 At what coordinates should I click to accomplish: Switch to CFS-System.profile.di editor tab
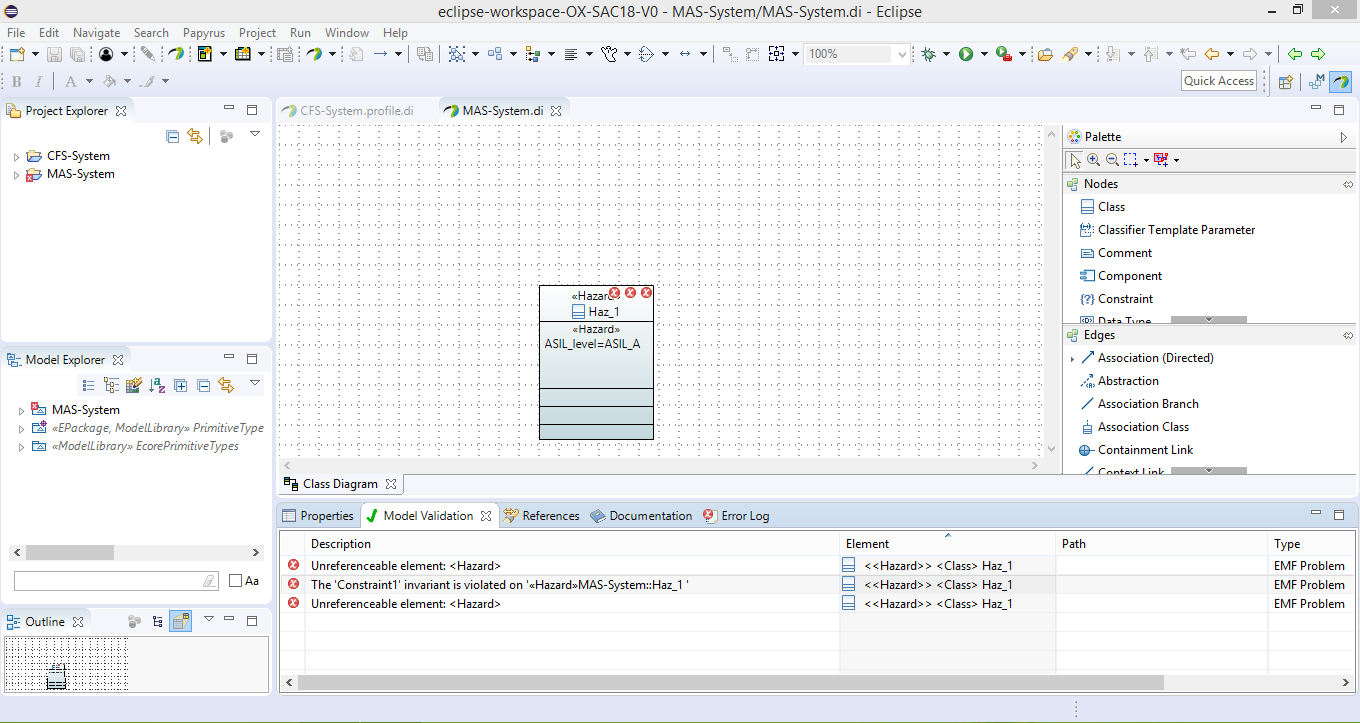click(356, 111)
